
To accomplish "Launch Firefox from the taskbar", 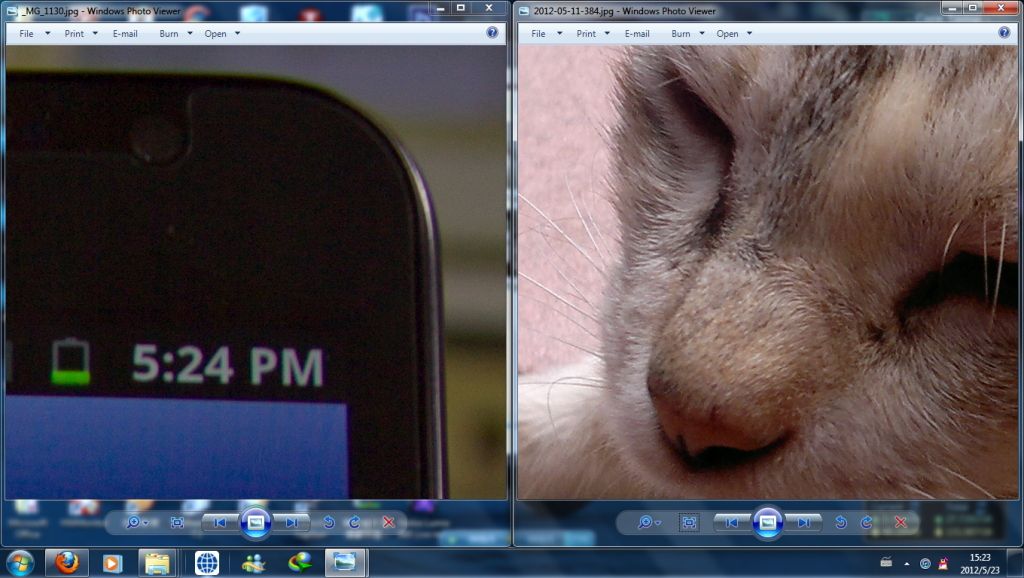I will pyautogui.click(x=67, y=563).
